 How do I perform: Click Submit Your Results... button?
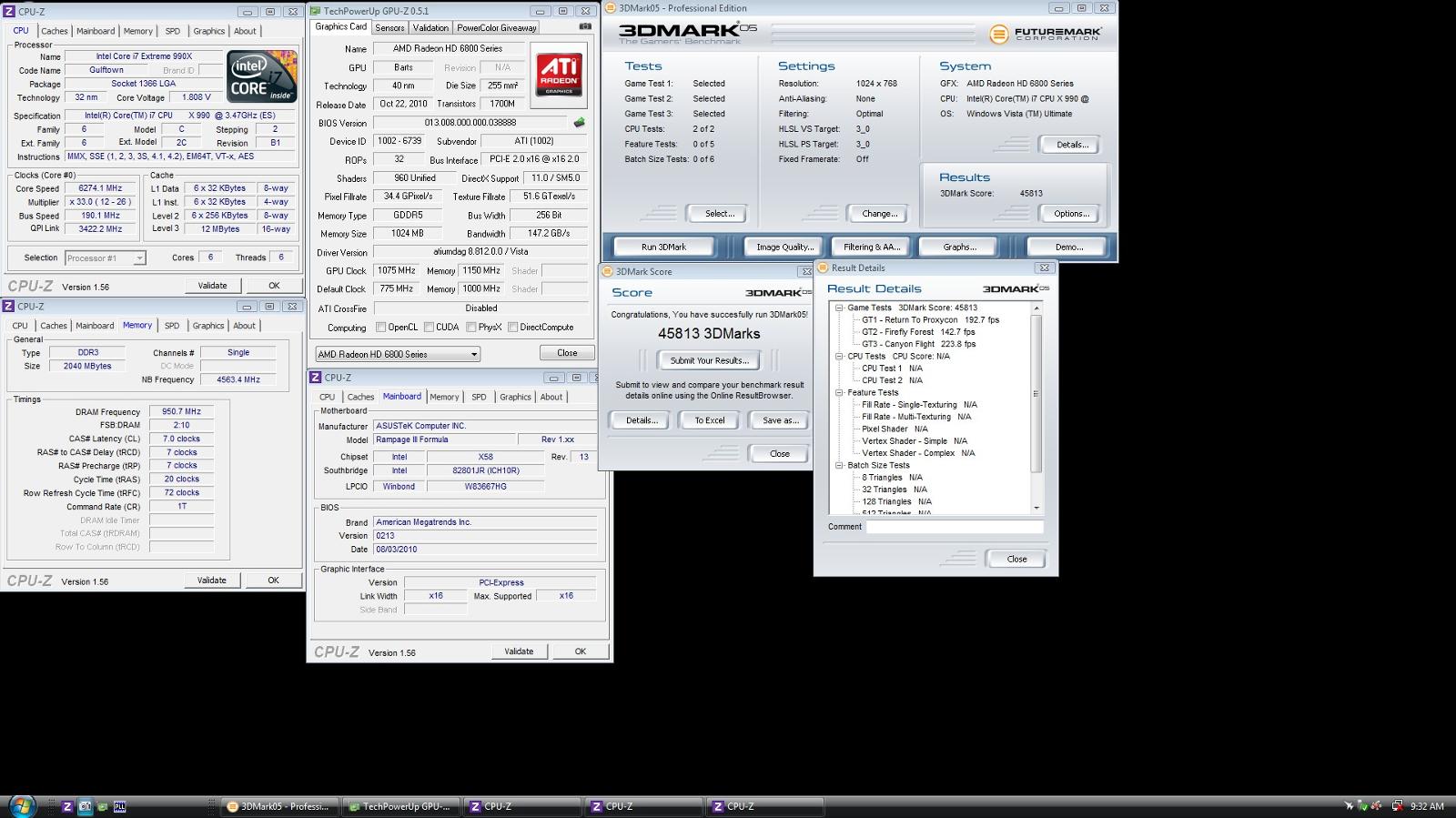(709, 360)
